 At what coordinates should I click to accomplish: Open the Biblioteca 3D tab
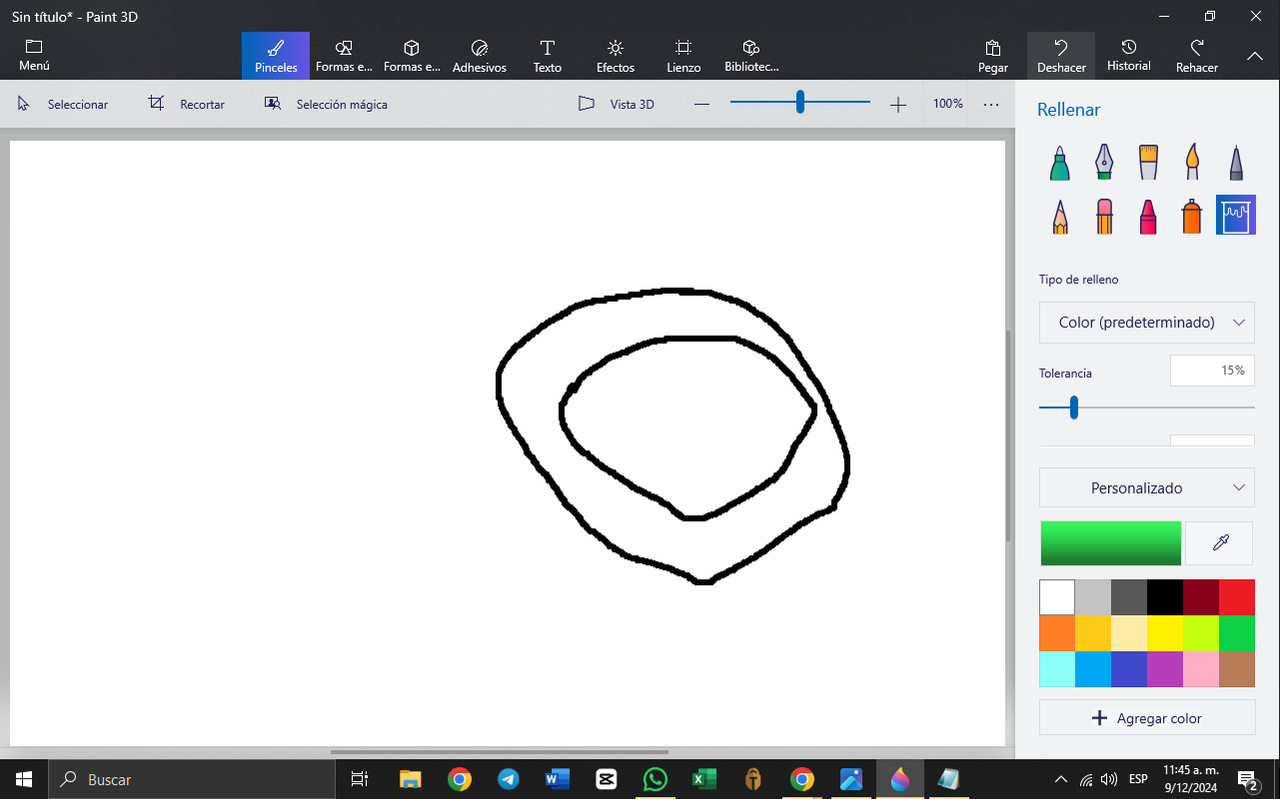(751, 56)
